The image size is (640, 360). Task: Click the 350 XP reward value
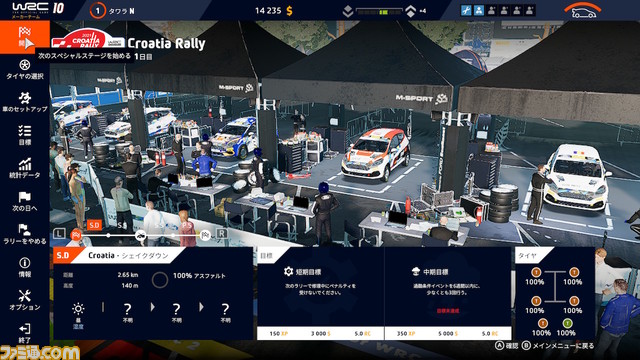click(406, 334)
